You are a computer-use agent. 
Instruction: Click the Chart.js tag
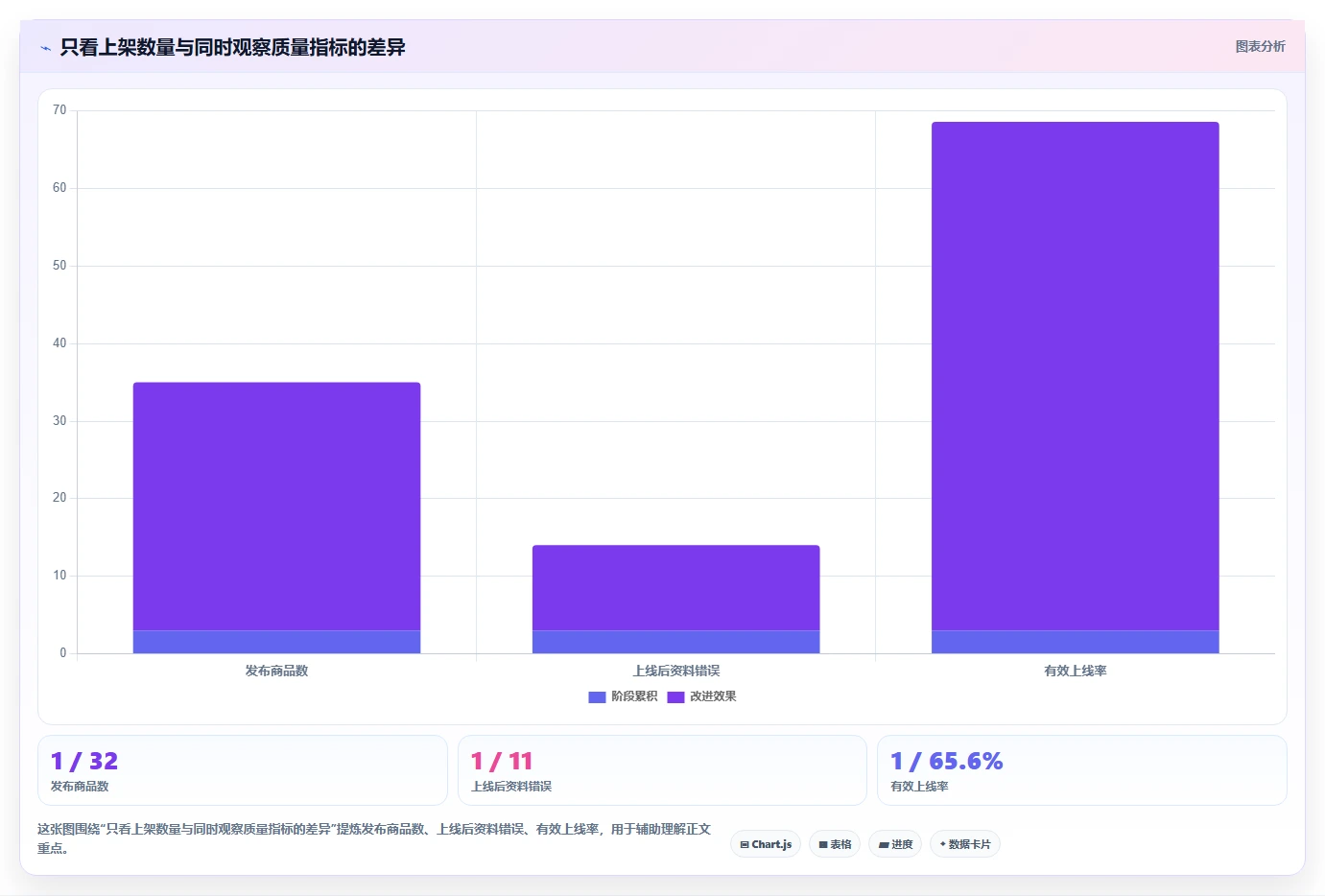click(766, 844)
